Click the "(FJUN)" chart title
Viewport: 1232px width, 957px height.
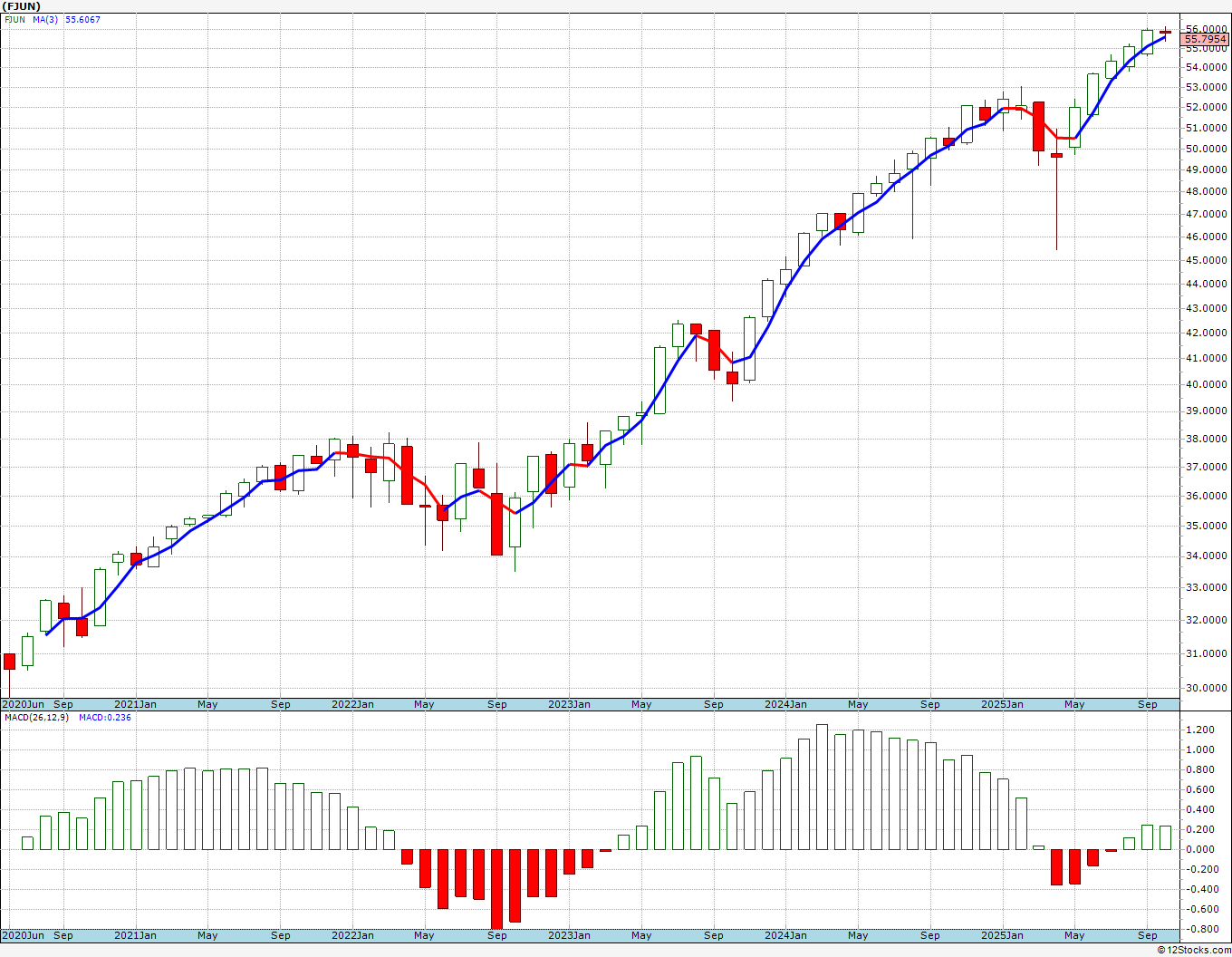23,6
